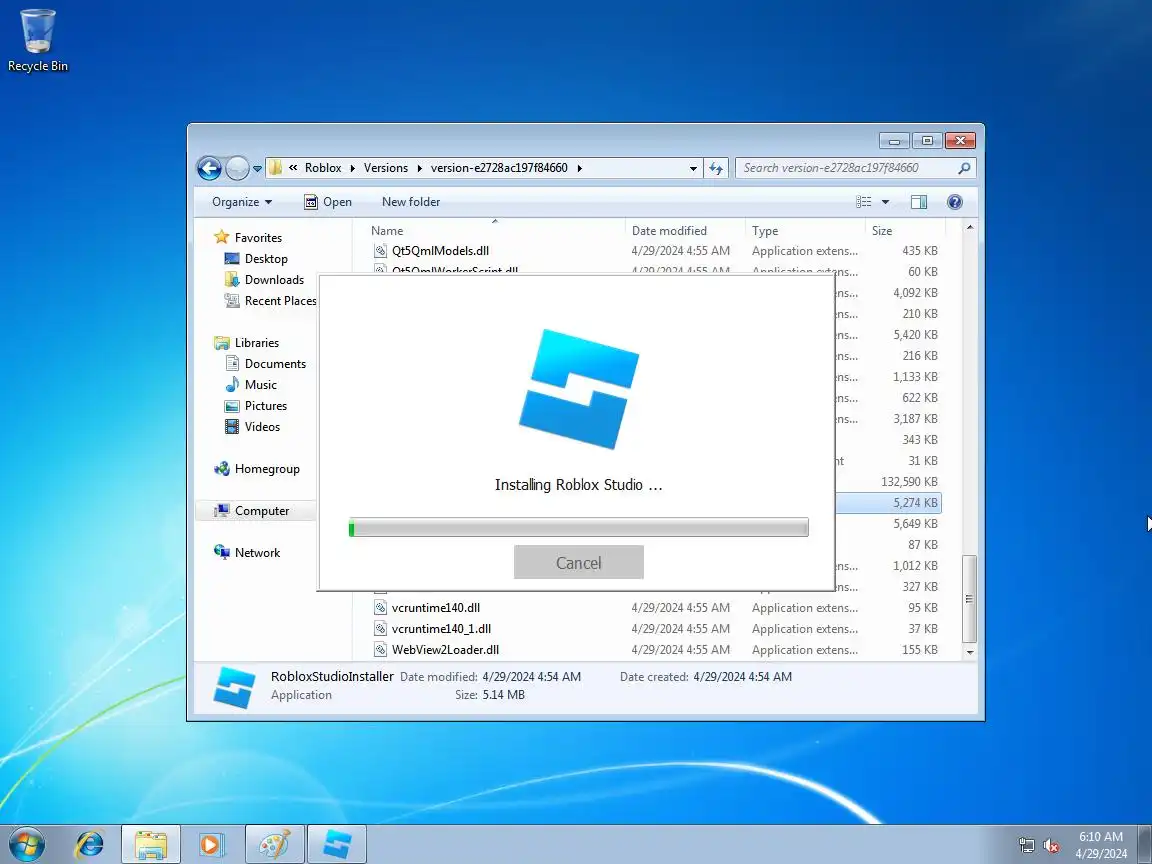Click the search box in Explorer

pyautogui.click(x=845, y=168)
